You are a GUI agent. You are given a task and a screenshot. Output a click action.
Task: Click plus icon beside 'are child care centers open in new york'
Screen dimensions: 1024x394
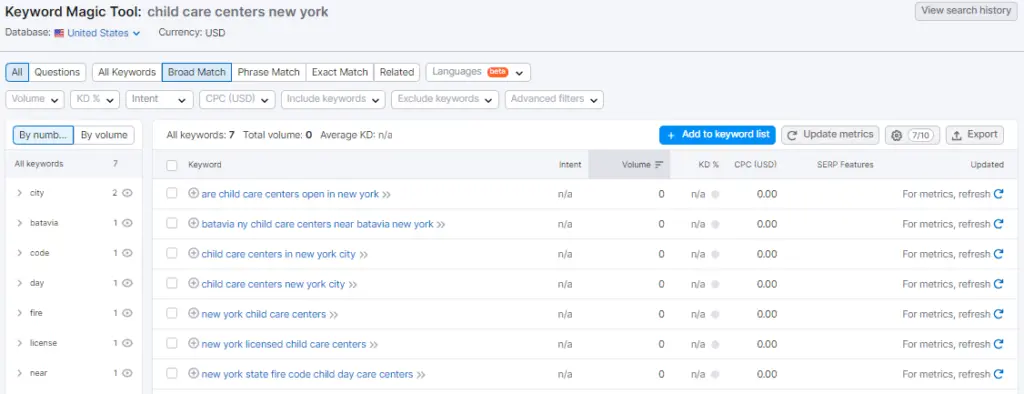point(193,193)
